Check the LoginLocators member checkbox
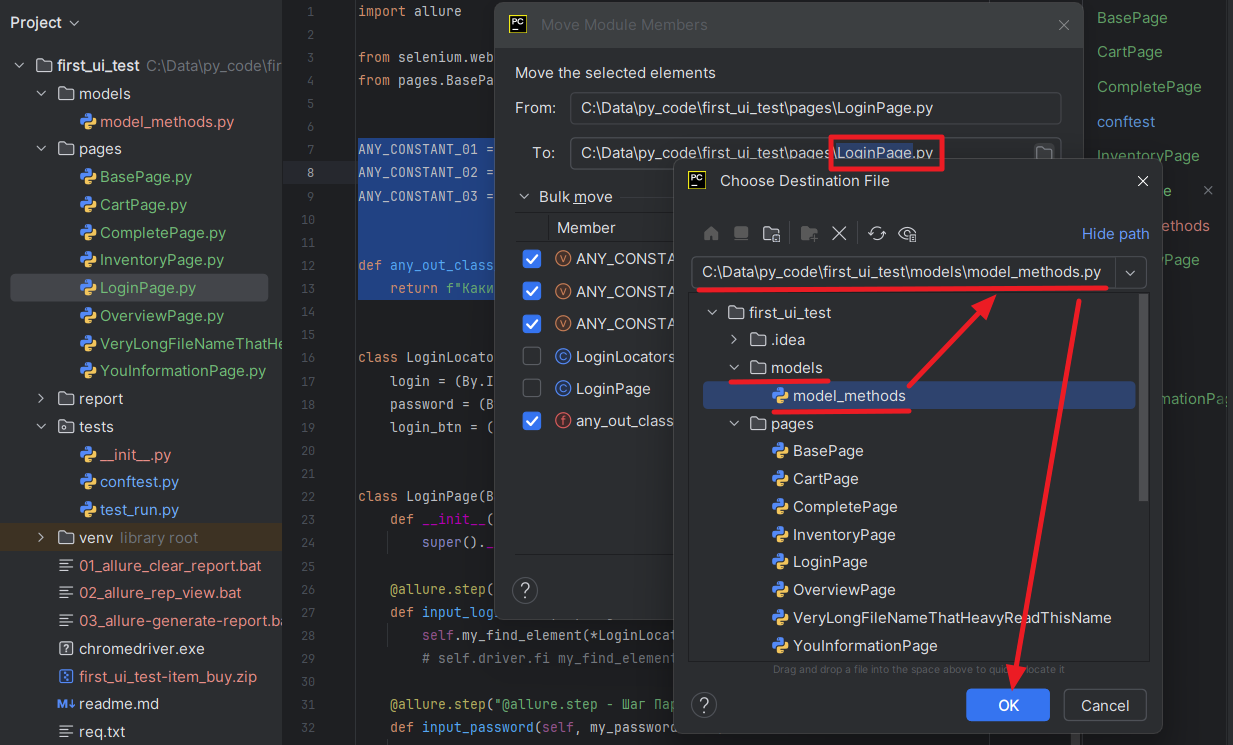 coord(532,356)
